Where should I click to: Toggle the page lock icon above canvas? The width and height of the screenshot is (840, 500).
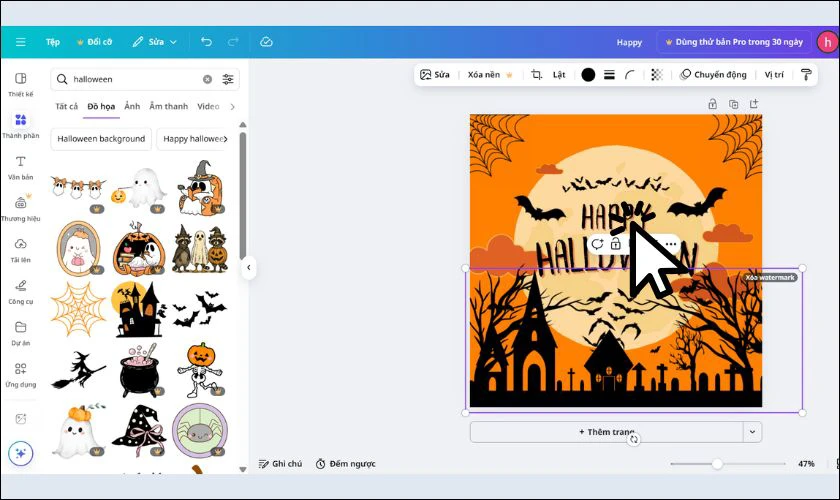[712, 104]
